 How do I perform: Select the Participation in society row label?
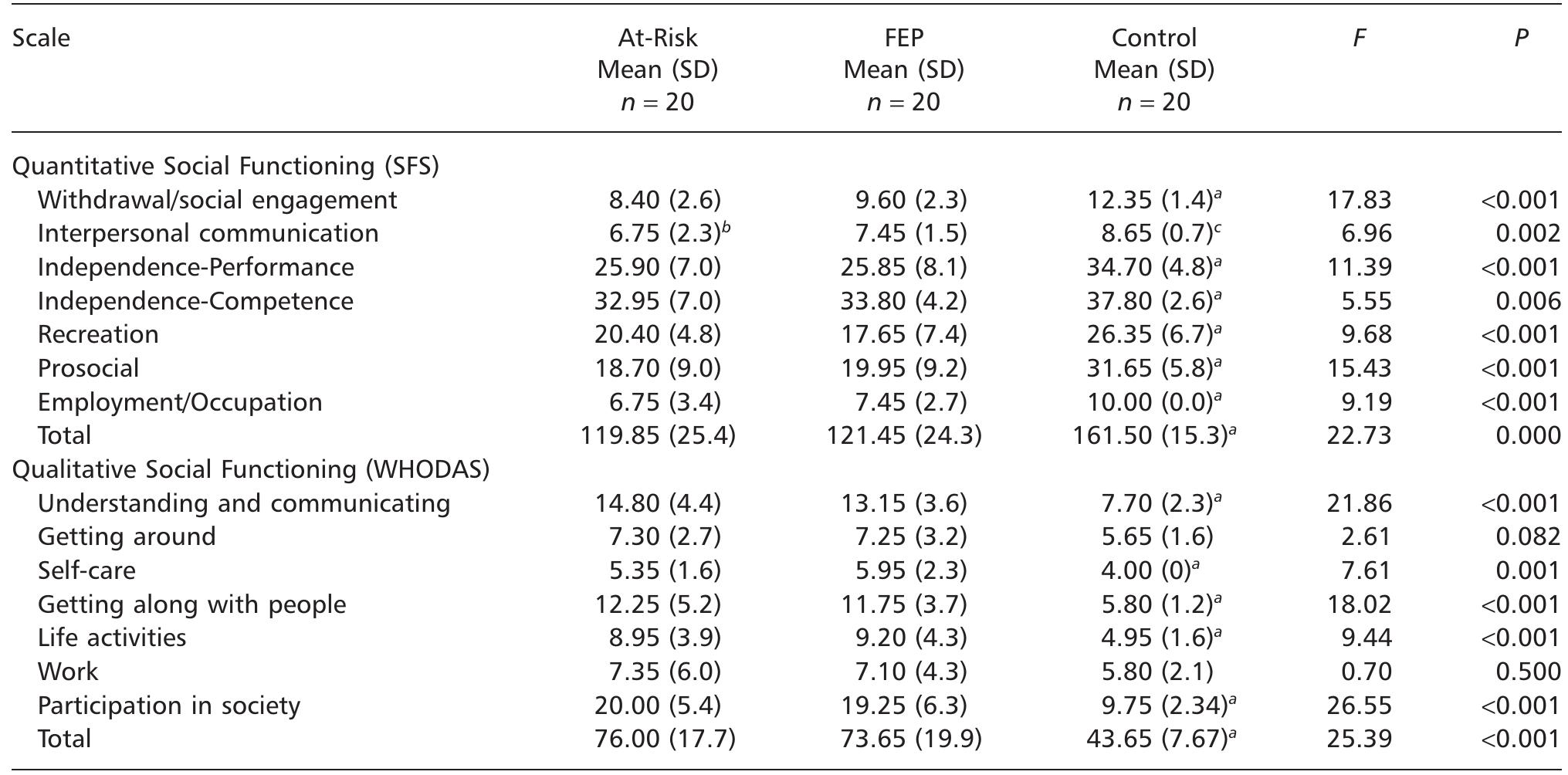pyautogui.click(x=168, y=706)
